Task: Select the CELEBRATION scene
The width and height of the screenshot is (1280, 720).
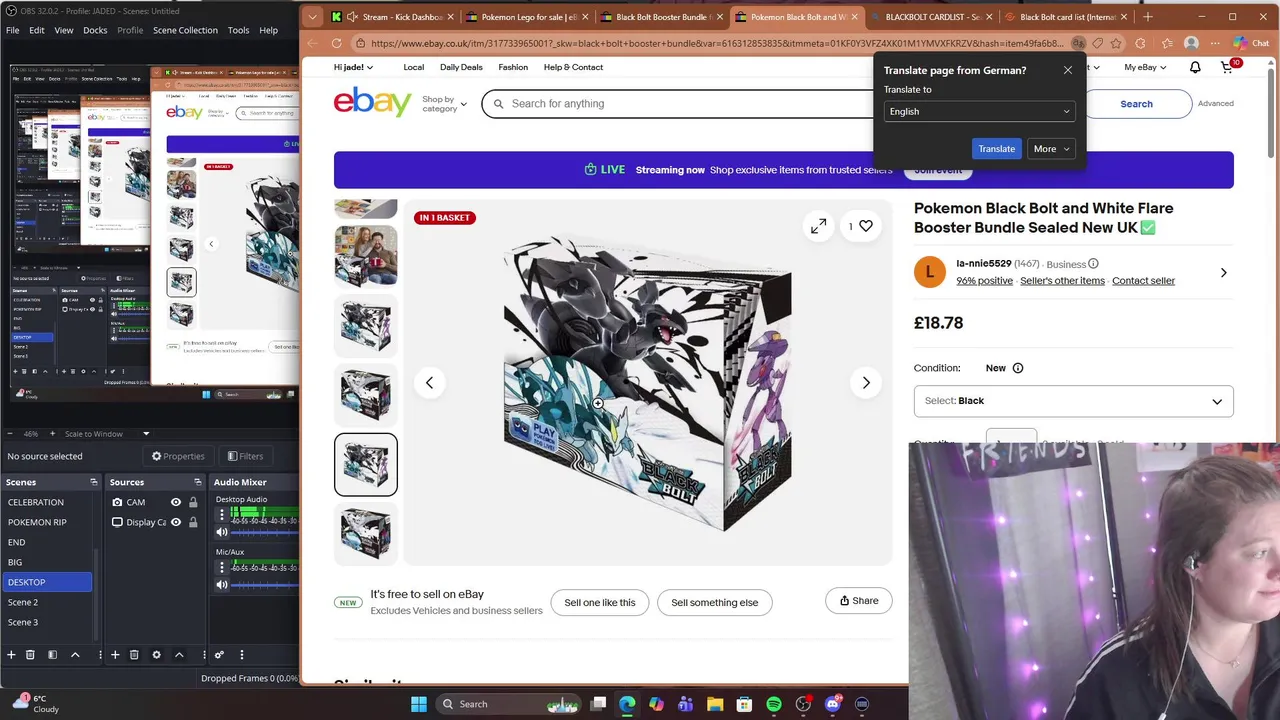Action: click(x=47, y=502)
